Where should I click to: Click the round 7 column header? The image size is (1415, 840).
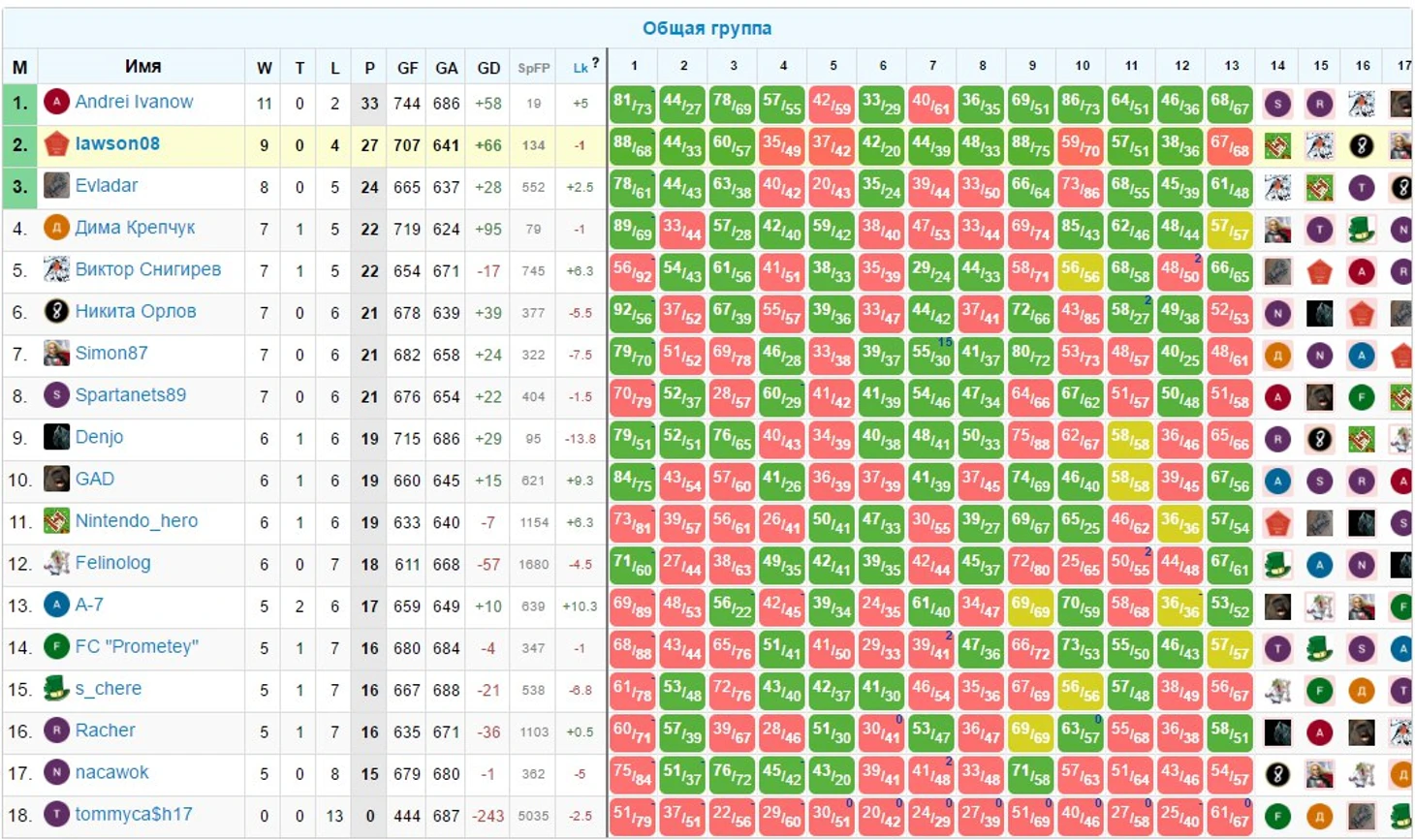pyautogui.click(x=932, y=66)
